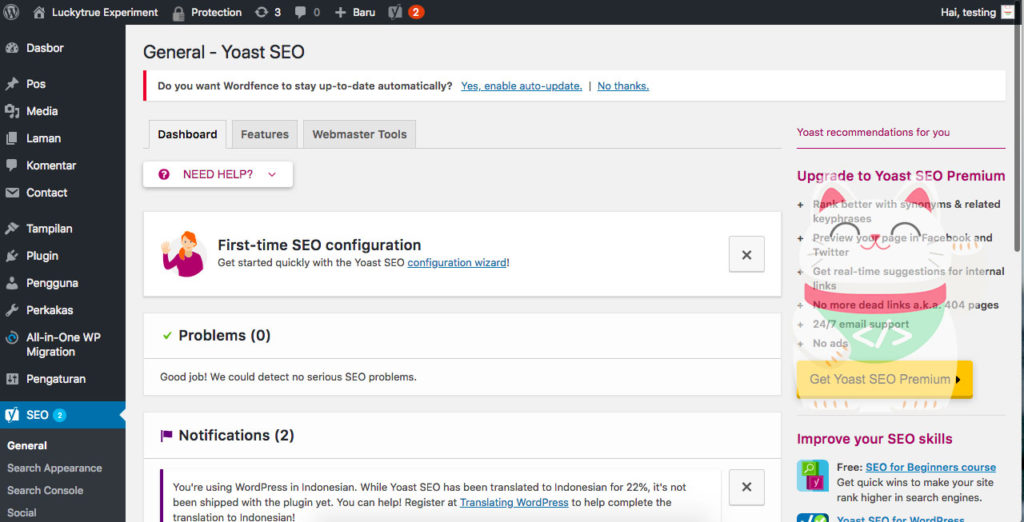Open comments bubble icon showing 0
This screenshot has height=522, width=1024.
coord(307,12)
